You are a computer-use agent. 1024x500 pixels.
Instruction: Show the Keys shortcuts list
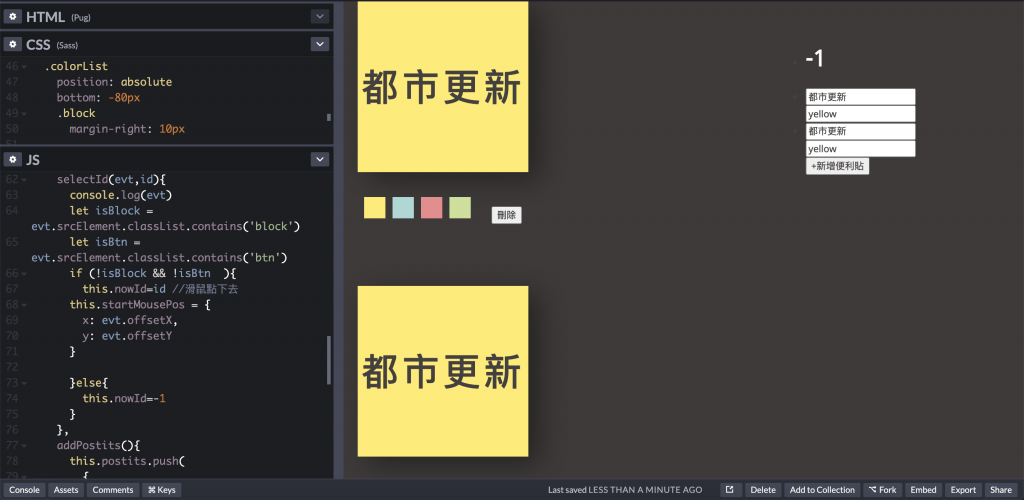(161, 490)
